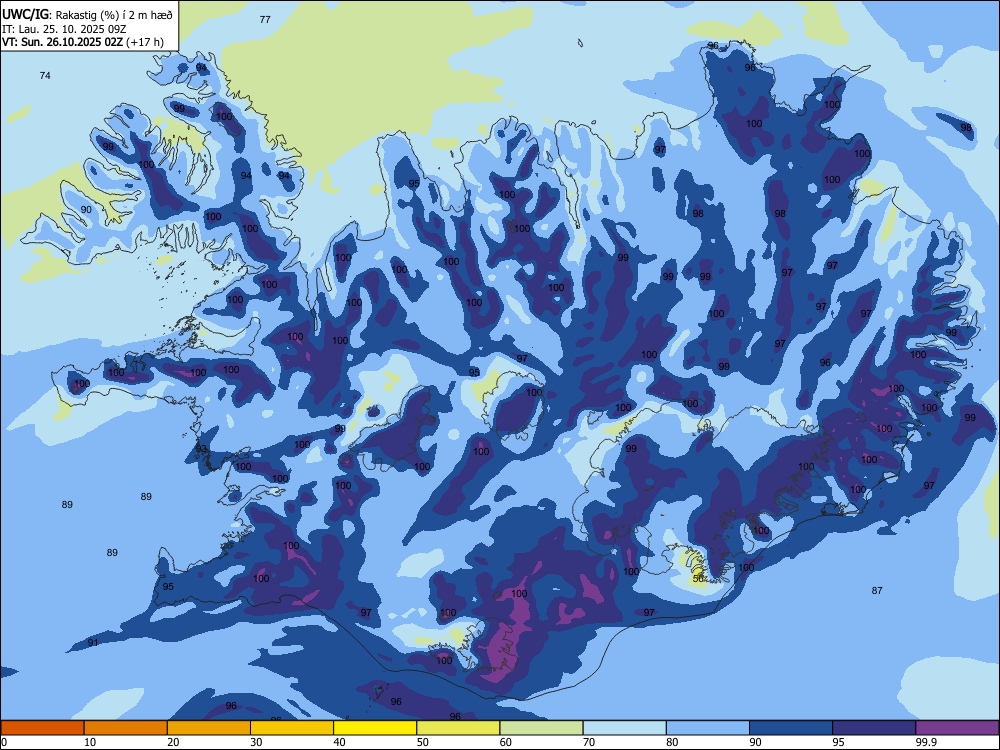Viewport: 1000px width, 750px height.
Task: Choose the 30–40 golden legend swatch
Action: tap(292, 728)
